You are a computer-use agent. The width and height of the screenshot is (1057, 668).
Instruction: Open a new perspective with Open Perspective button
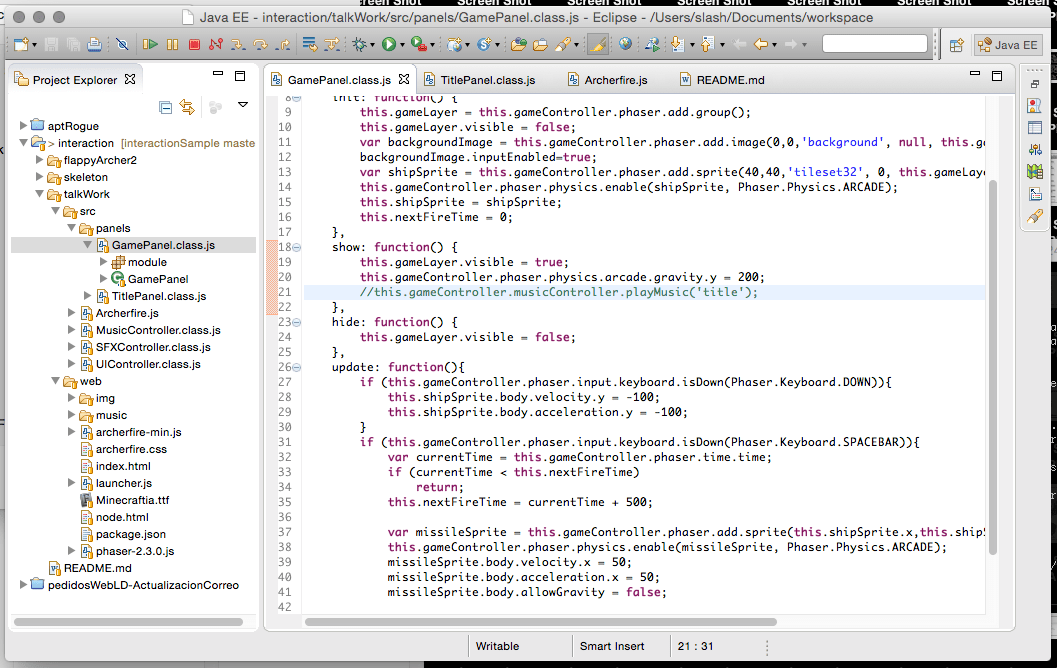tap(955, 44)
